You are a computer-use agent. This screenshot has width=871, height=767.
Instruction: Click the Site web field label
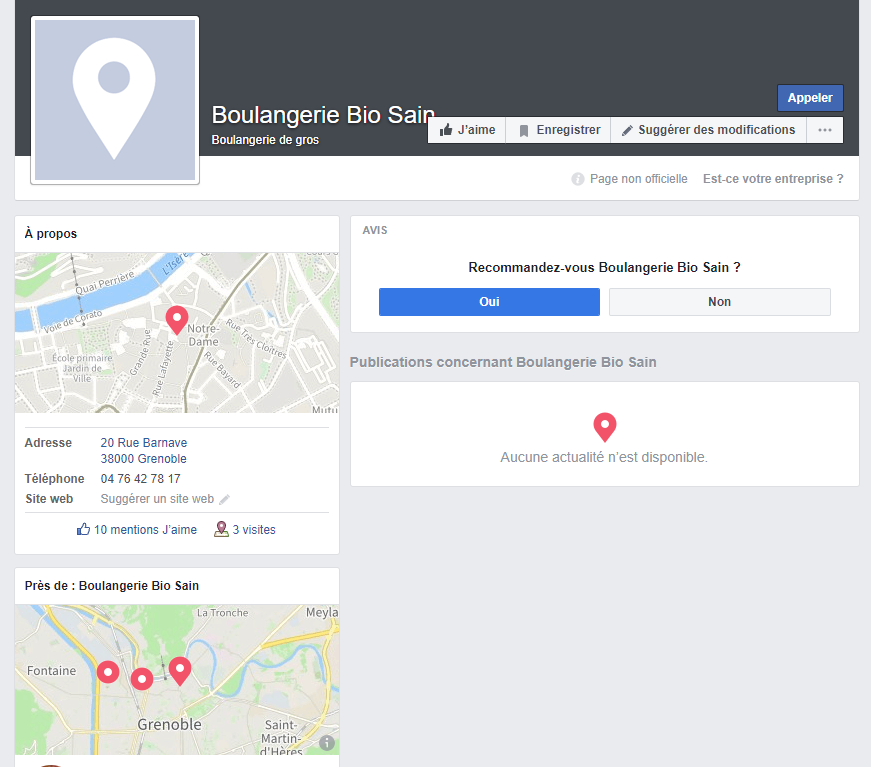click(49, 499)
